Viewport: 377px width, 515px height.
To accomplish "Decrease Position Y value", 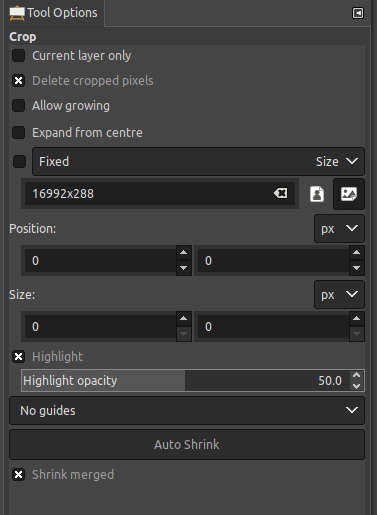I will pyautogui.click(x=357, y=268).
